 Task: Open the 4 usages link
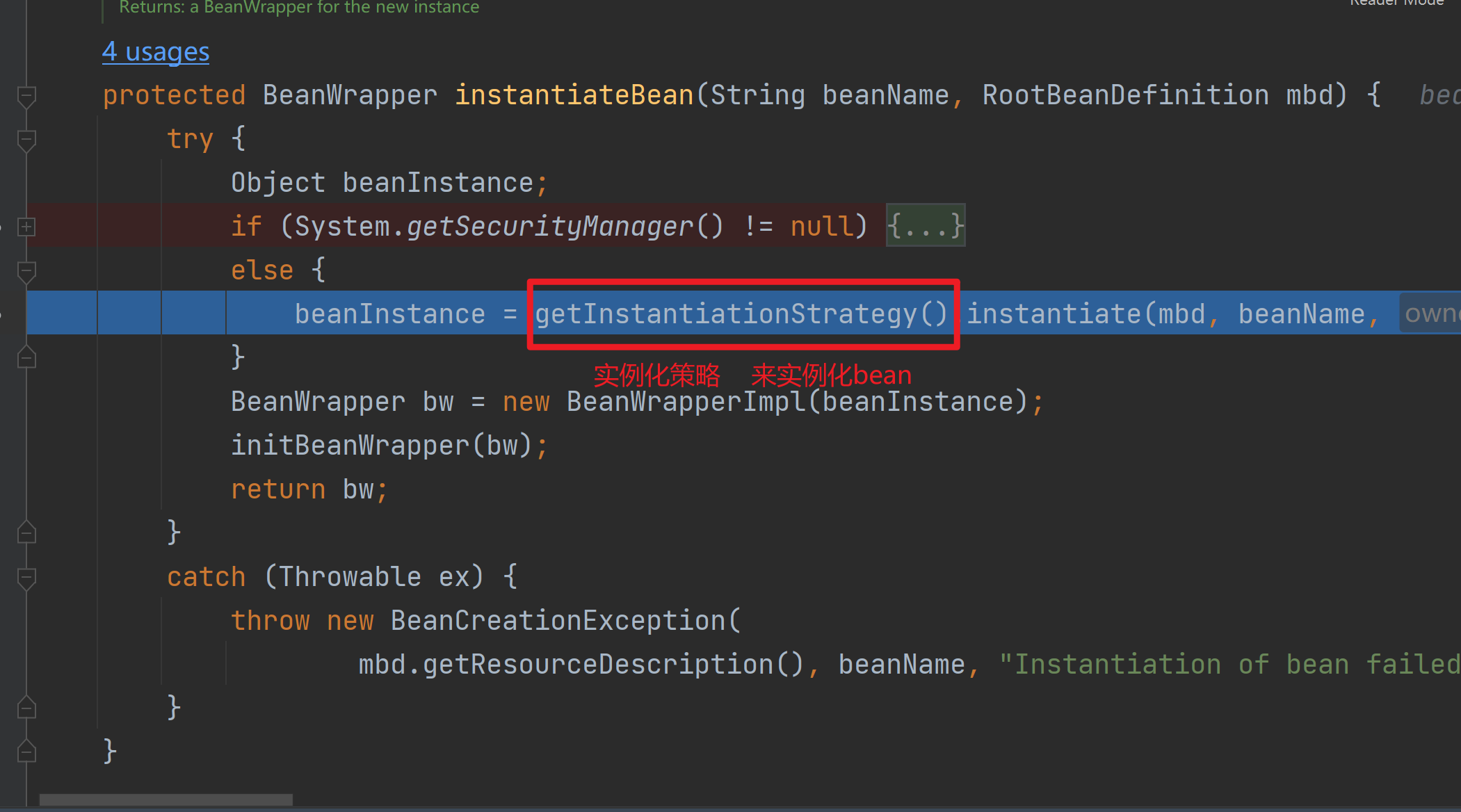(x=156, y=52)
